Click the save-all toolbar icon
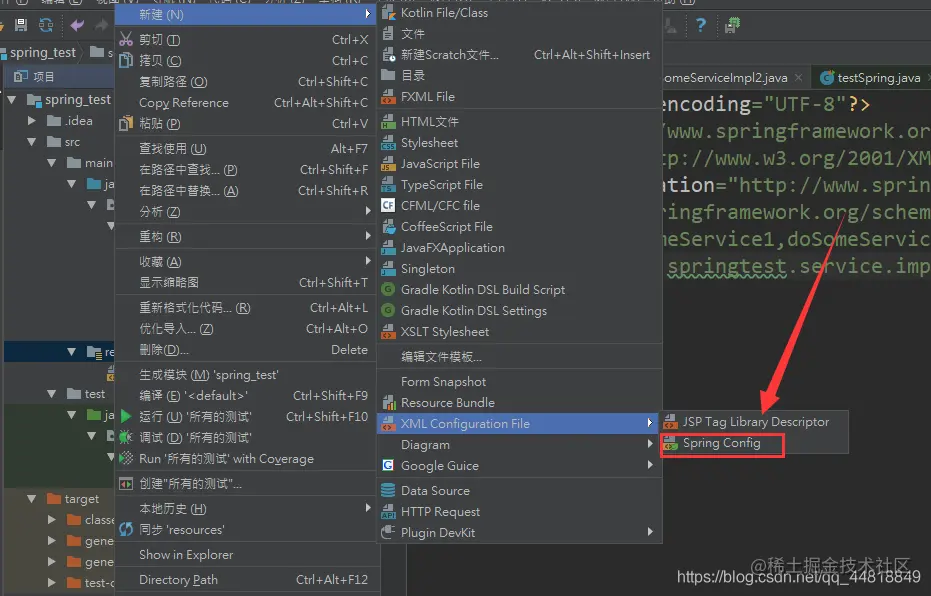 click(x=21, y=24)
